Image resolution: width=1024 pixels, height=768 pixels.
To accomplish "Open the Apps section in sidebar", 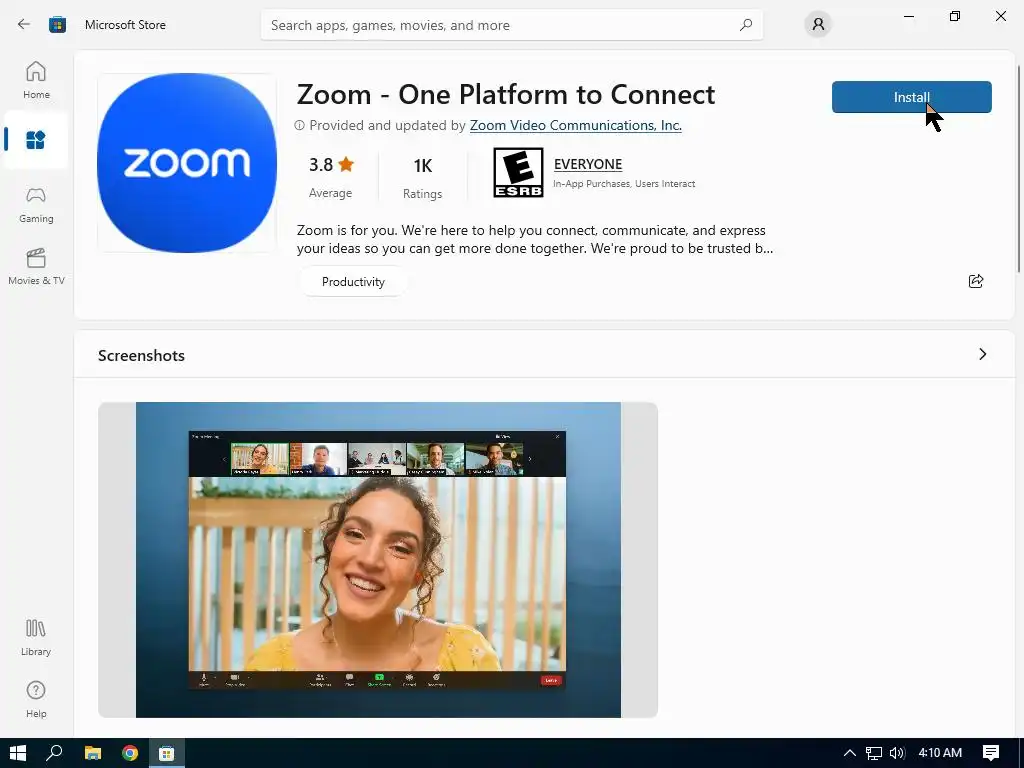I will tap(36, 140).
